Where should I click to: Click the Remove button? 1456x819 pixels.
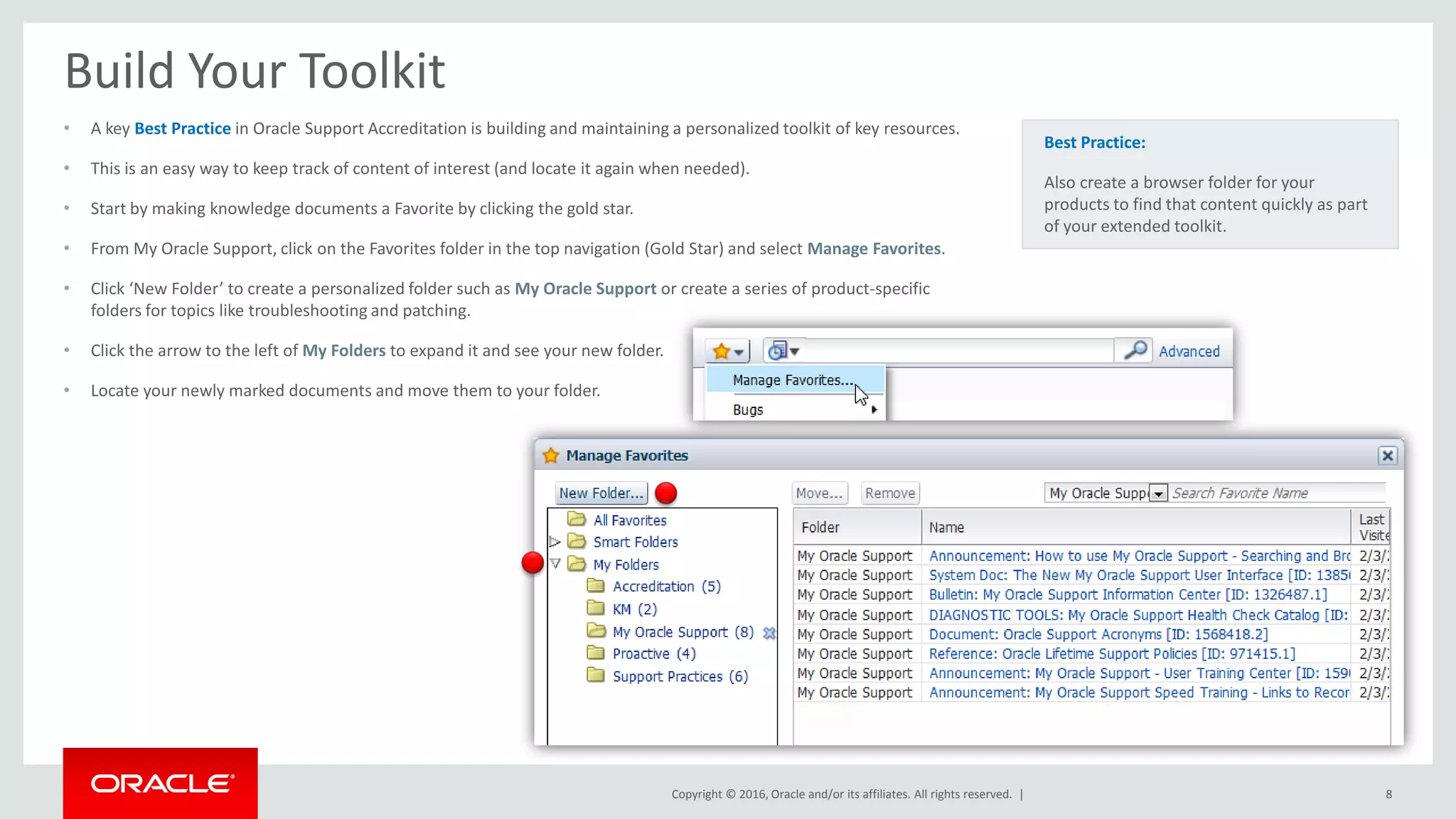(890, 493)
